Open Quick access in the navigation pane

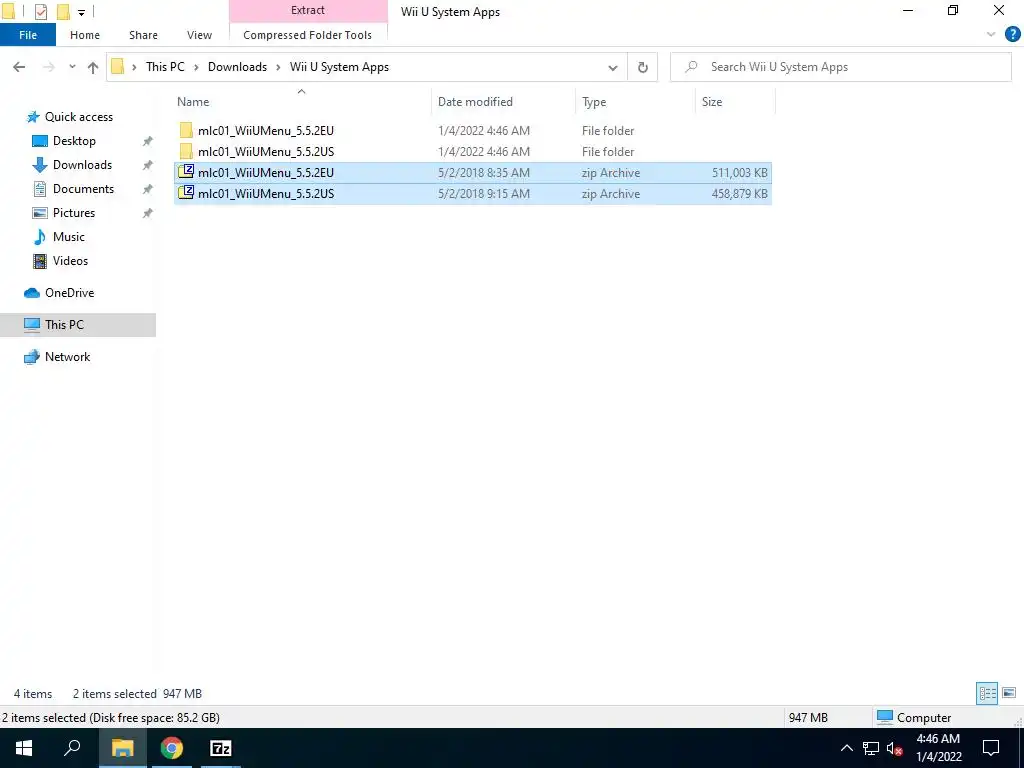(78, 117)
